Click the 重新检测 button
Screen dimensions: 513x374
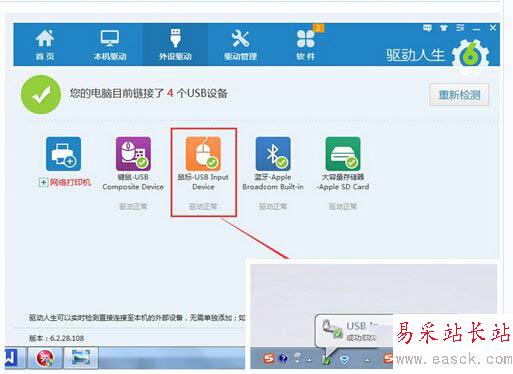point(459,95)
